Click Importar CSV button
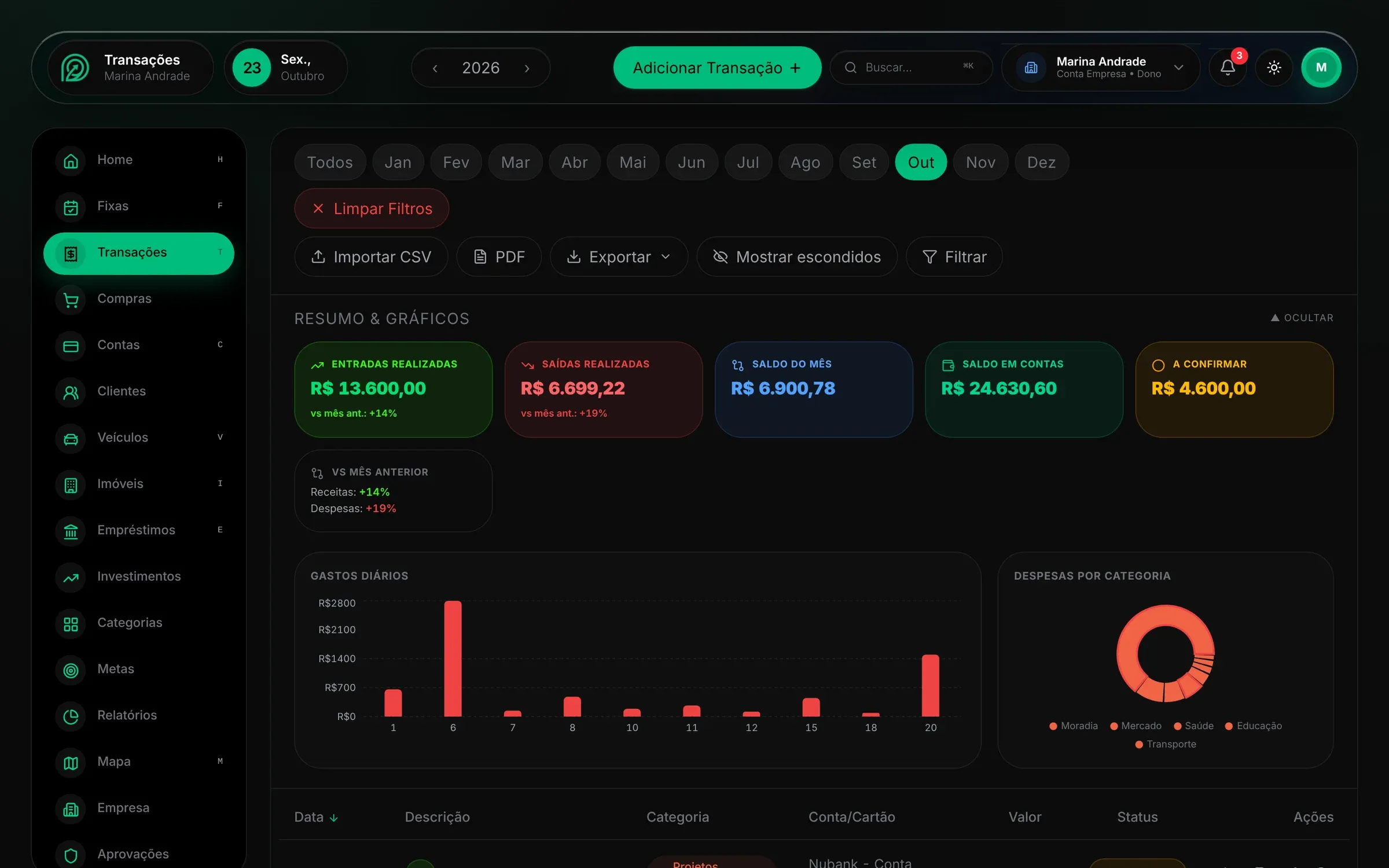The image size is (1389, 868). pos(371,256)
